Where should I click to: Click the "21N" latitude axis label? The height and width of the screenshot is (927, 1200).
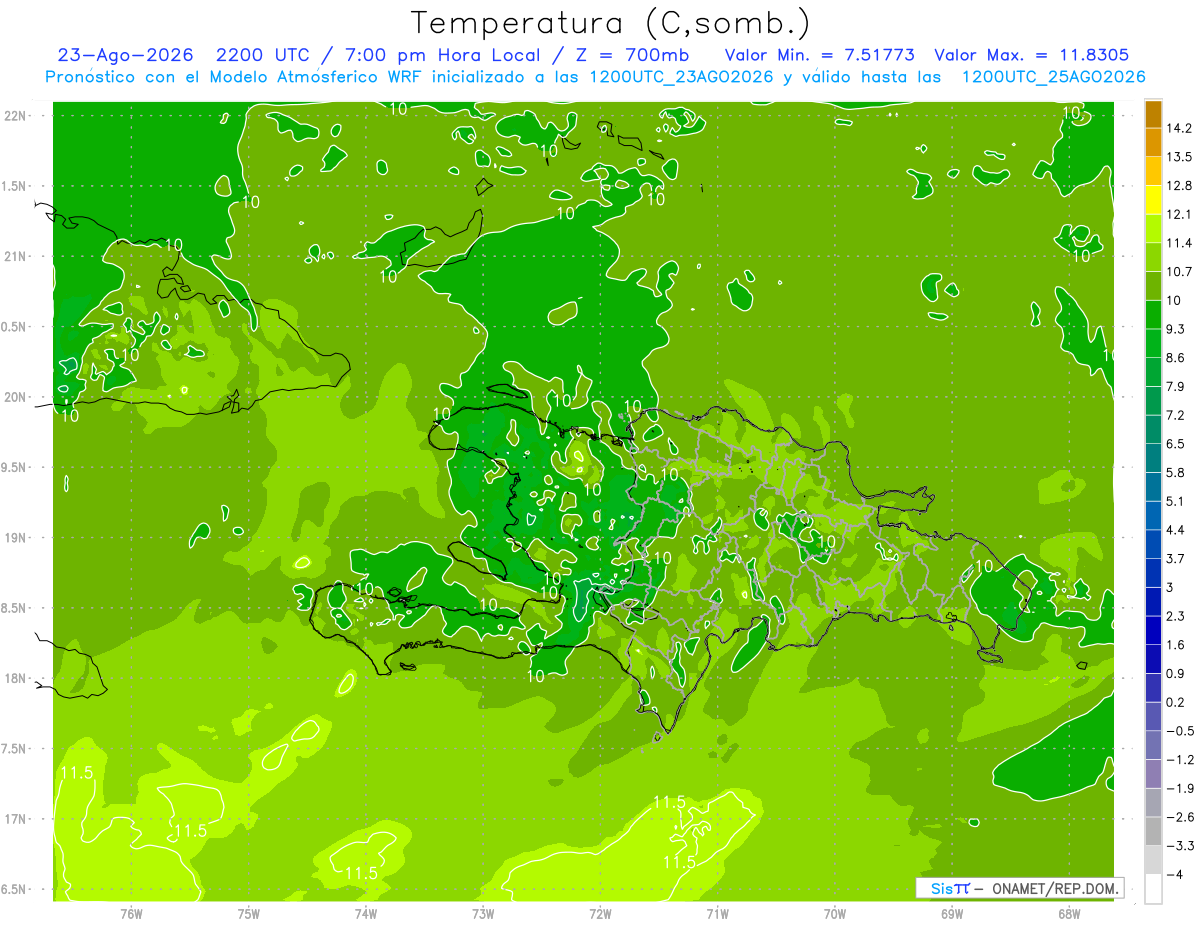[16, 257]
